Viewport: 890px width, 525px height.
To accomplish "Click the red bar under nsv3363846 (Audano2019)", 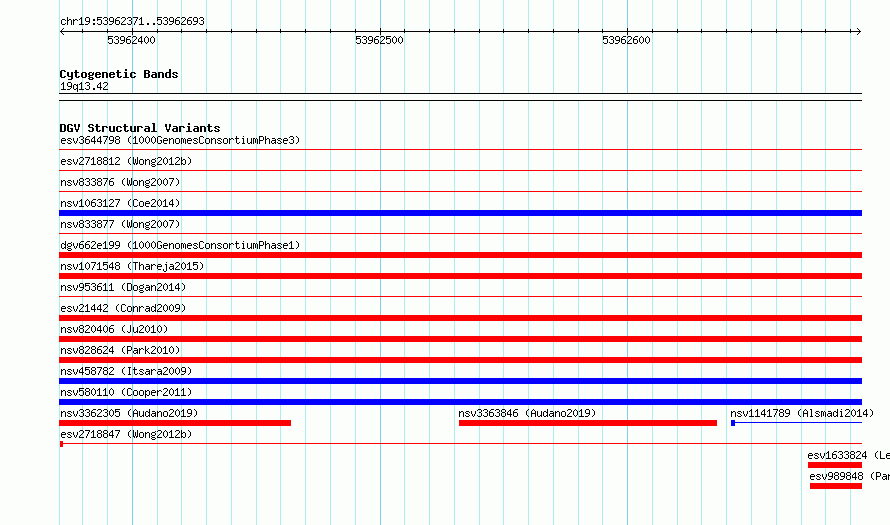I will [587, 423].
